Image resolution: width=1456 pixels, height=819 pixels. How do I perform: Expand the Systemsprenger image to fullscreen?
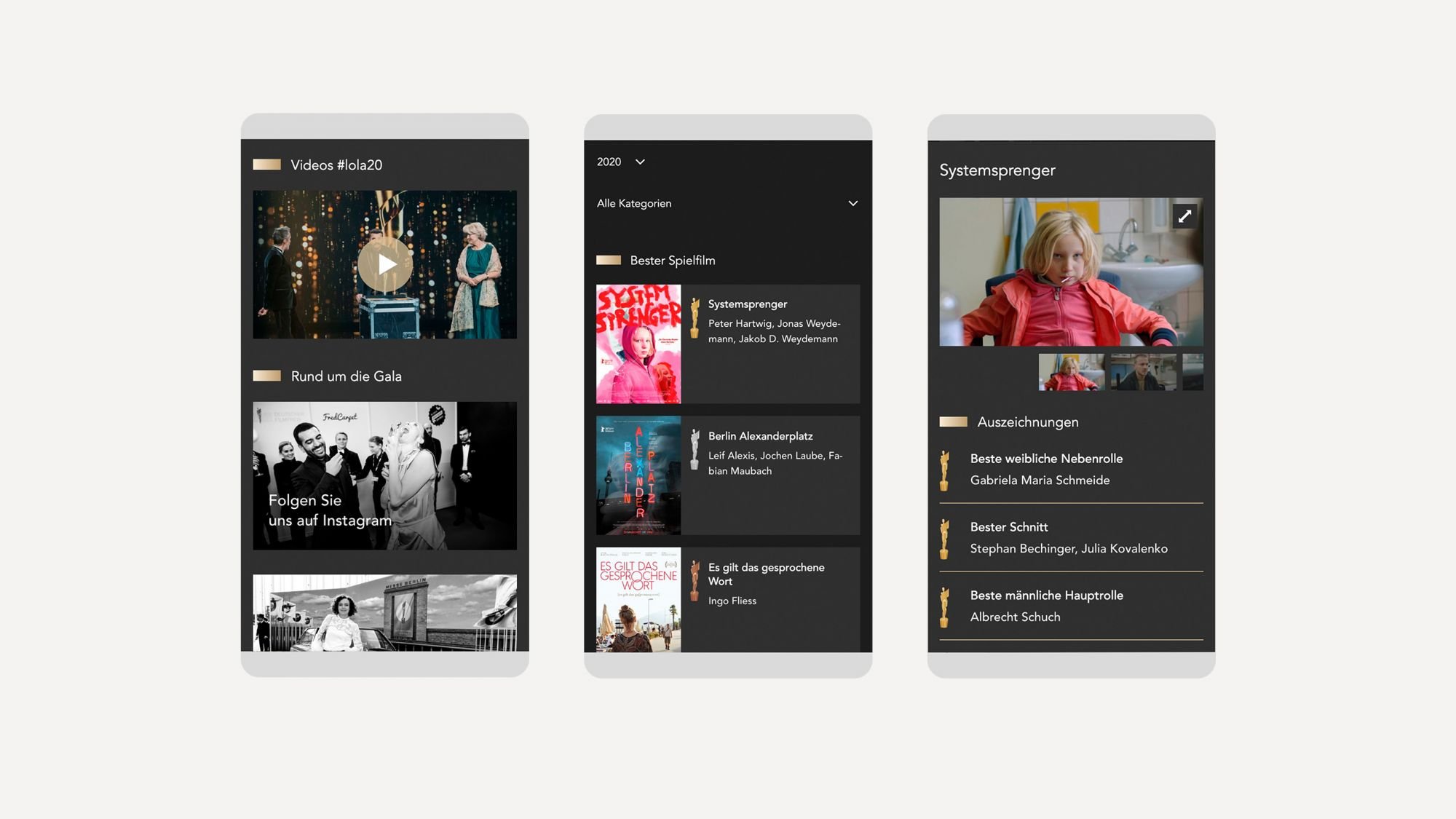[x=1184, y=216]
